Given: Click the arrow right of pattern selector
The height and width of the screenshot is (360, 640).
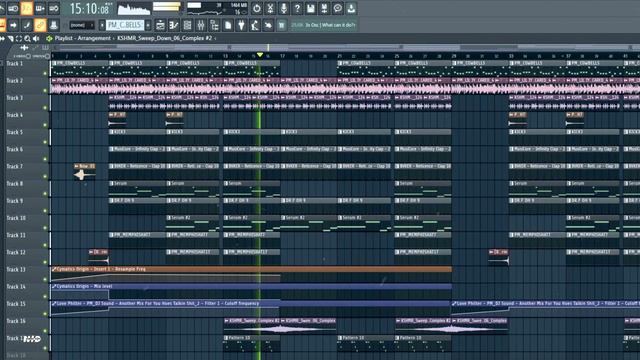Looking at the screenshot, I should [x=148, y=25].
